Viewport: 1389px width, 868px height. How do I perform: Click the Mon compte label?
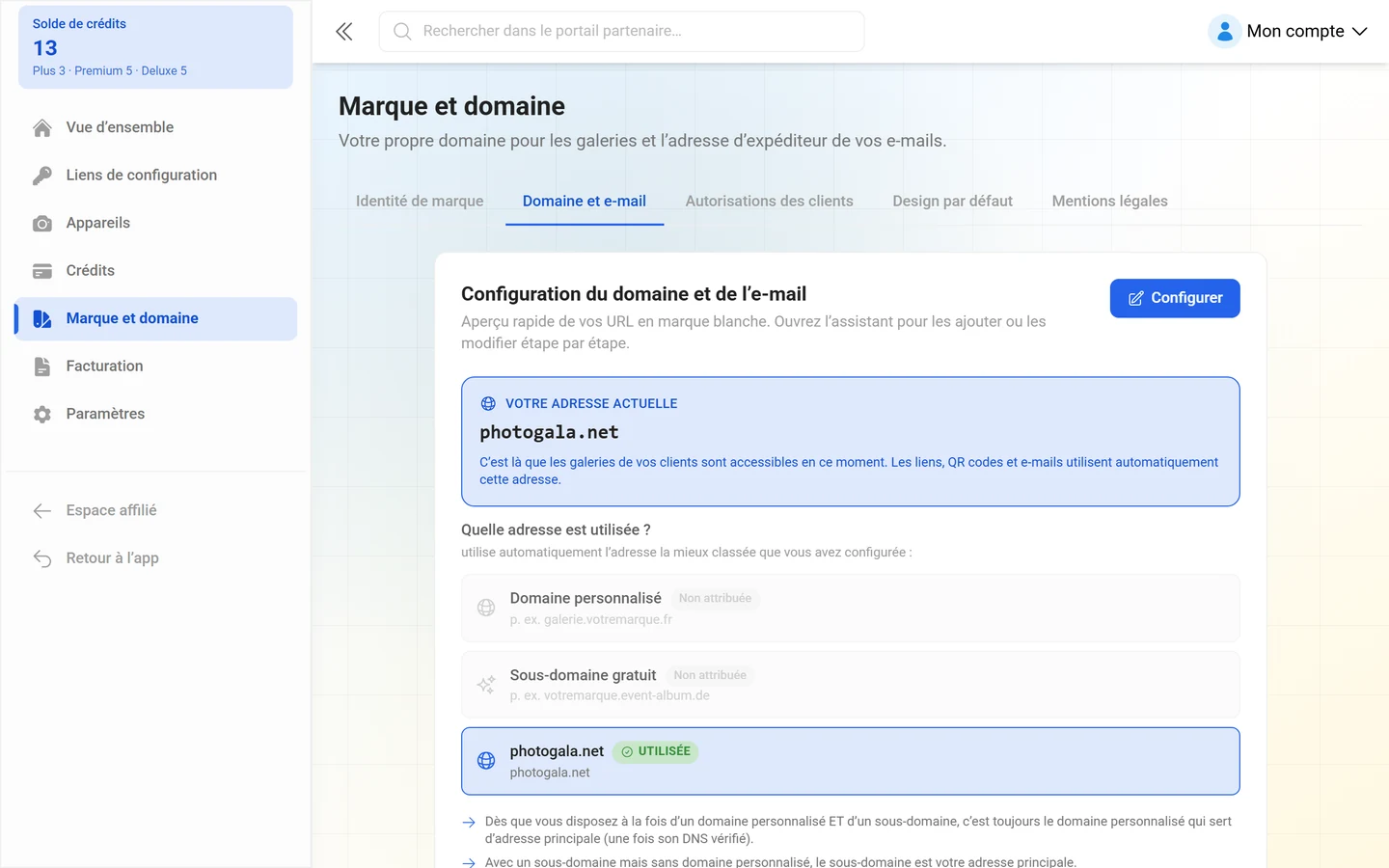[x=1295, y=31]
